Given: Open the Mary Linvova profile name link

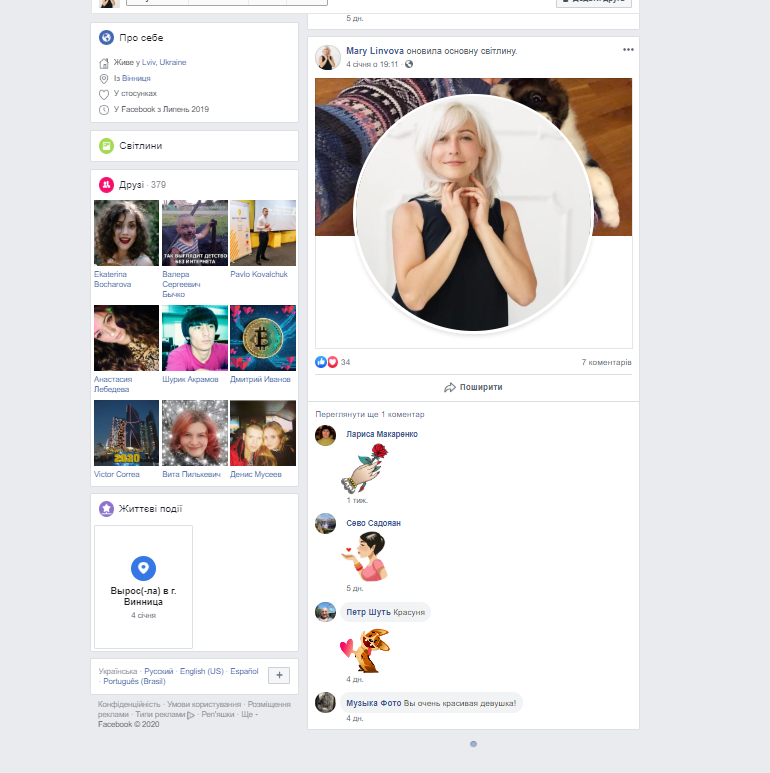Looking at the screenshot, I should coord(375,51).
